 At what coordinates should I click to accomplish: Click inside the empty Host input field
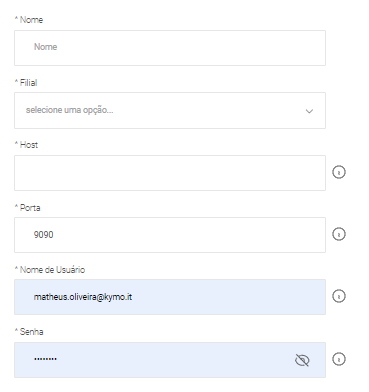click(x=170, y=173)
